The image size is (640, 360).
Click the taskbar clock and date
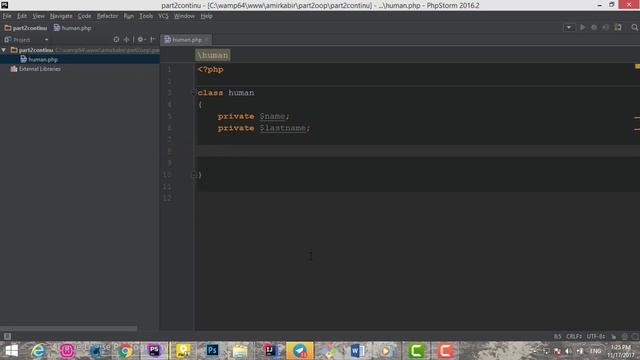click(620, 351)
